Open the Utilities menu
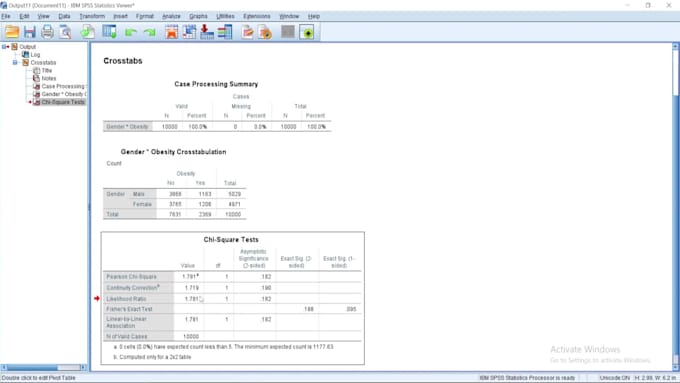 (225, 16)
